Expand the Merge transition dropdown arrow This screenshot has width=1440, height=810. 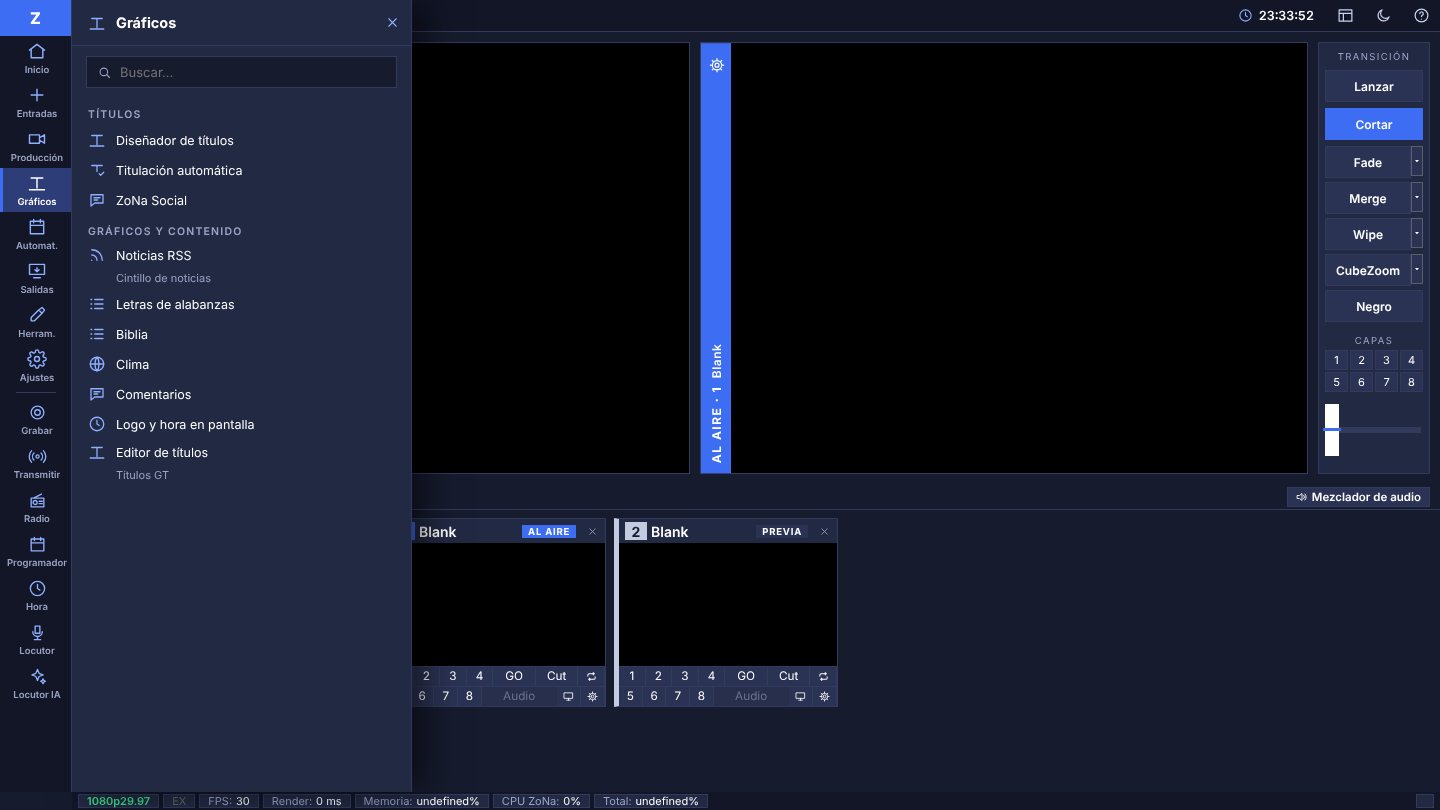coord(1416,197)
